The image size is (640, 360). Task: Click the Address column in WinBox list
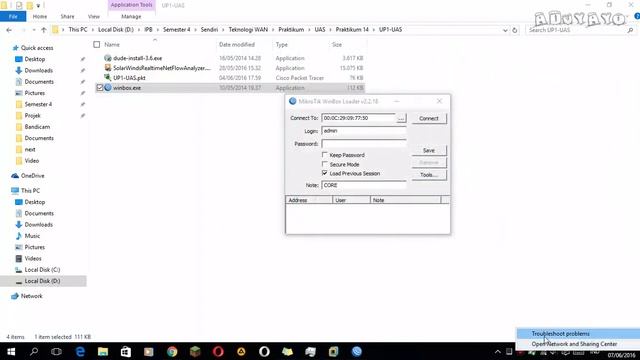tap(309, 200)
